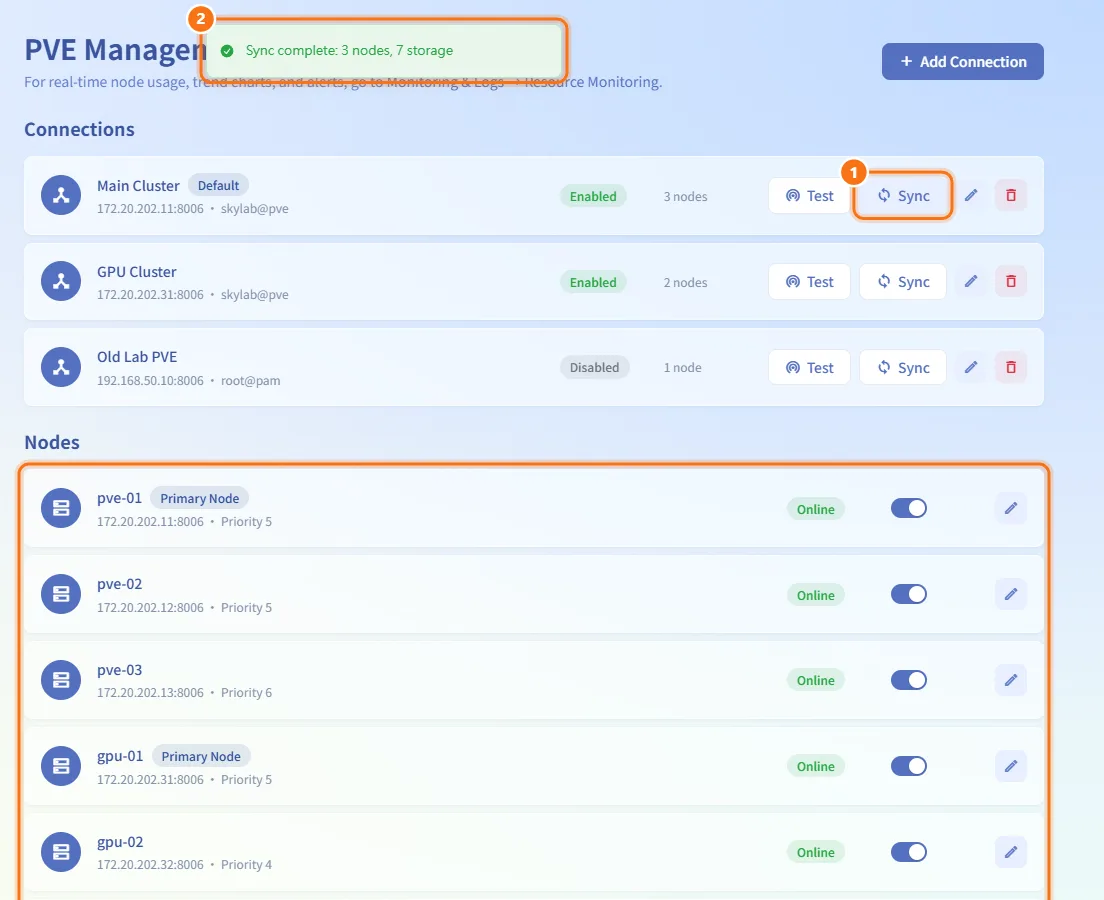Test the GPU Cluster connection
Viewport: 1104px width, 900px height.
pyautogui.click(x=809, y=282)
